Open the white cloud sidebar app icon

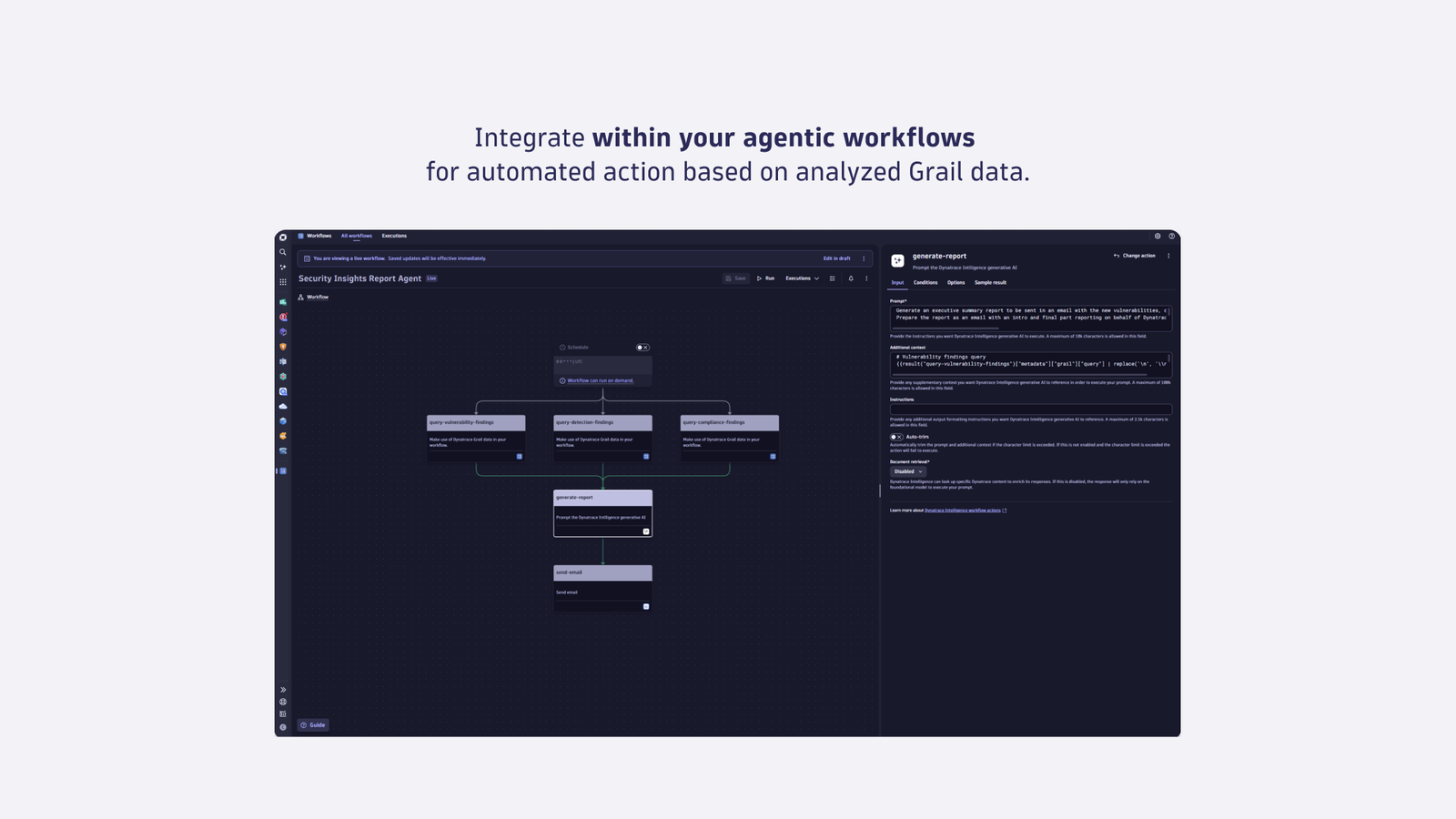tap(283, 406)
